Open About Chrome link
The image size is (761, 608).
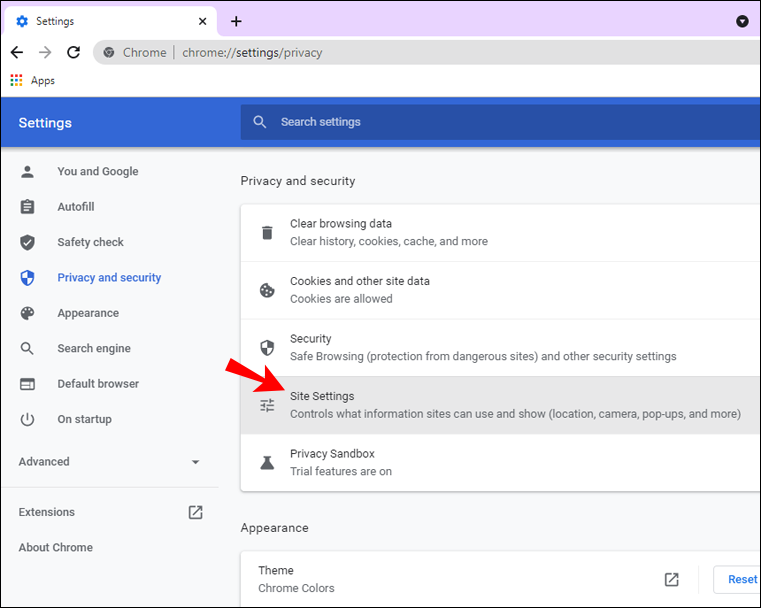pyautogui.click(x=56, y=547)
